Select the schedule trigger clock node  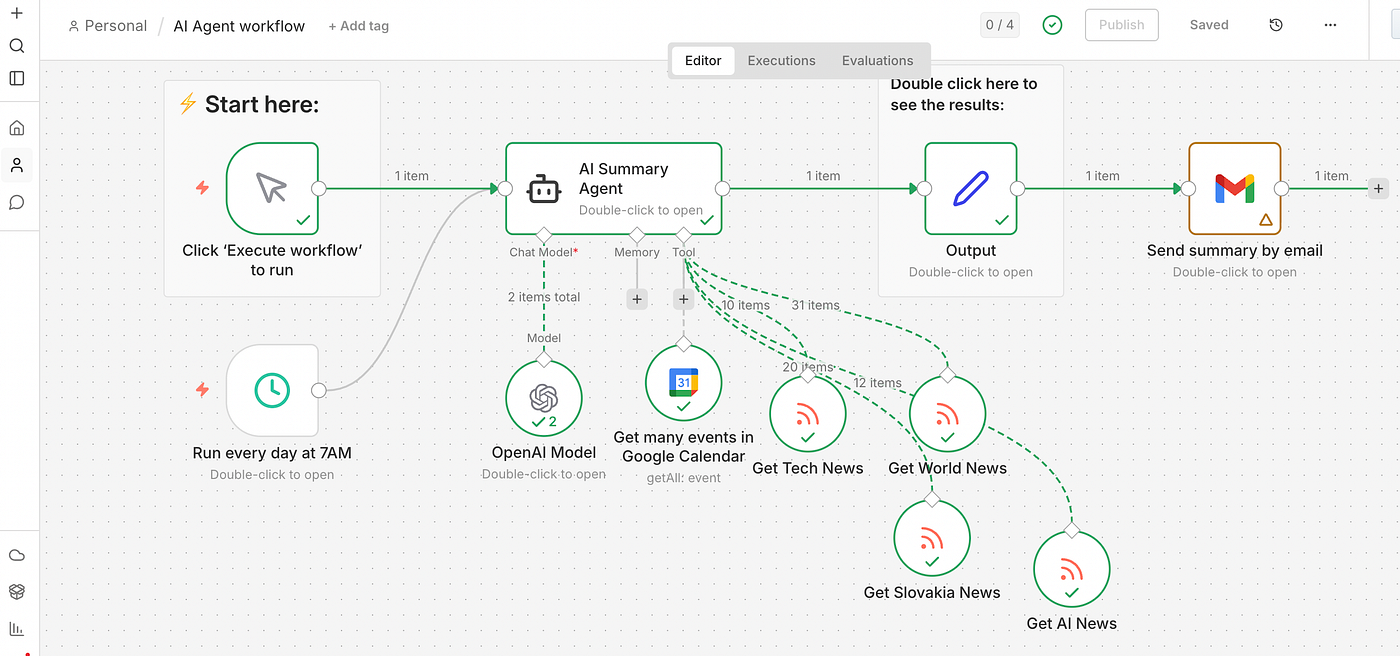(272, 390)
